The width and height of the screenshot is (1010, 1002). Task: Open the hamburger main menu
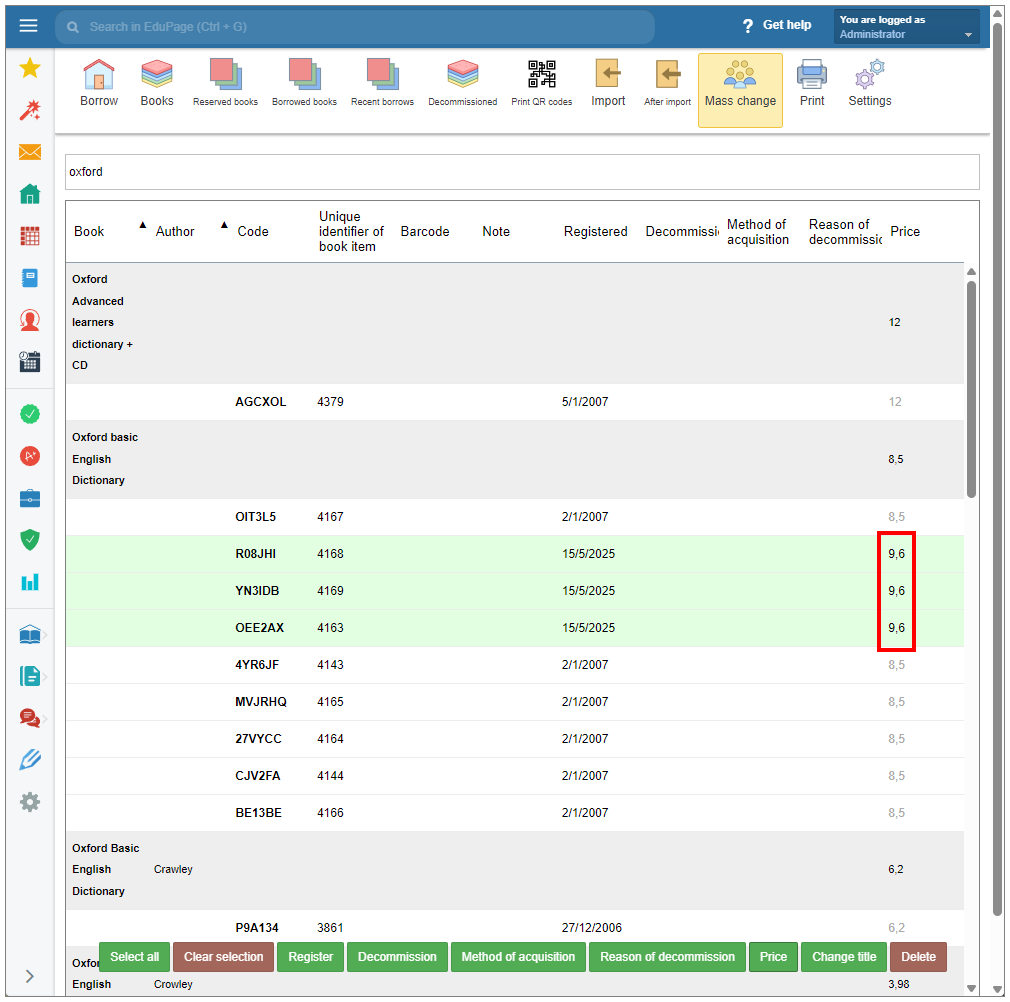pos(29,26)
